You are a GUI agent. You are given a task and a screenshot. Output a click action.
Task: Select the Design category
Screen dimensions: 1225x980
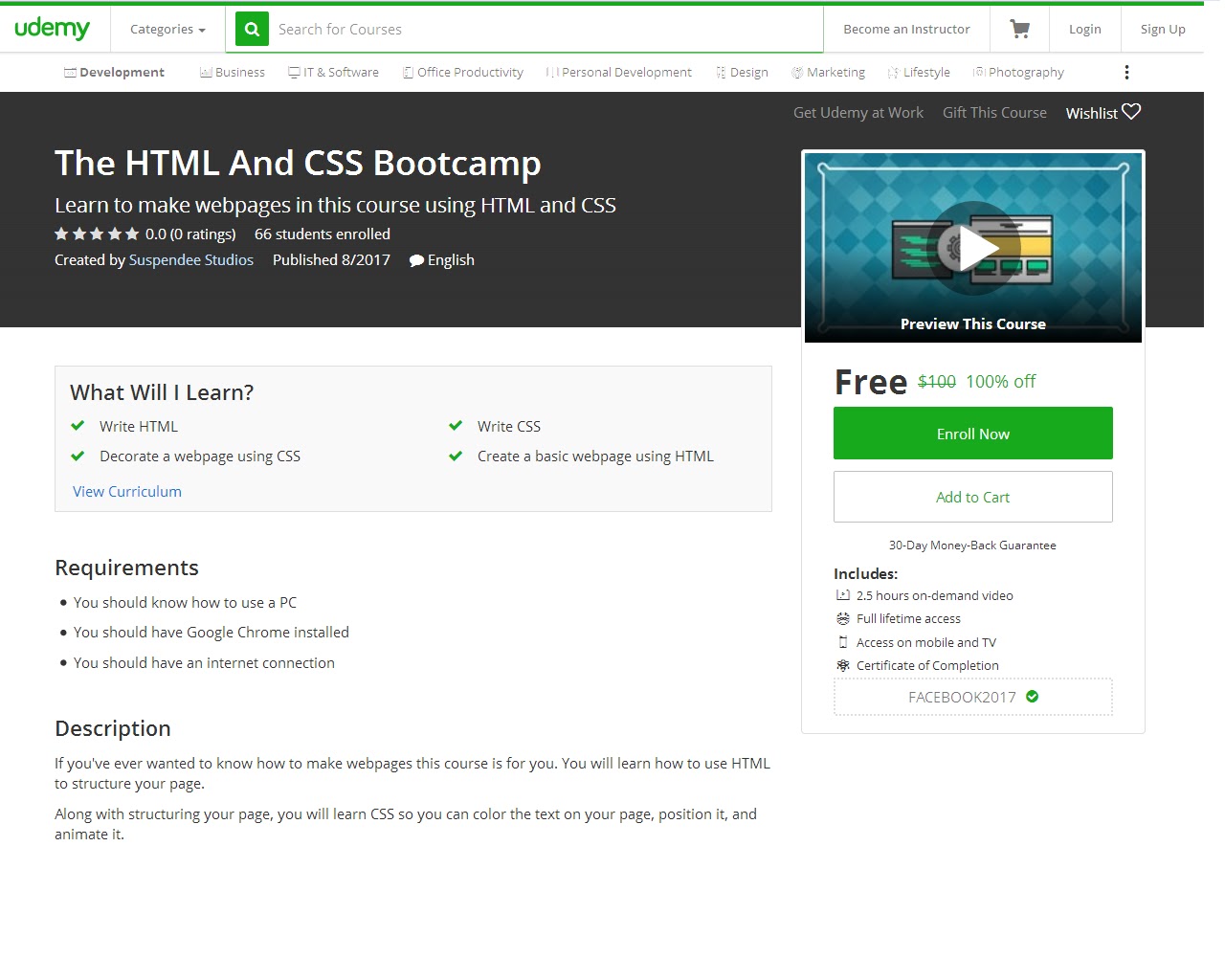(x=742, y=73)
